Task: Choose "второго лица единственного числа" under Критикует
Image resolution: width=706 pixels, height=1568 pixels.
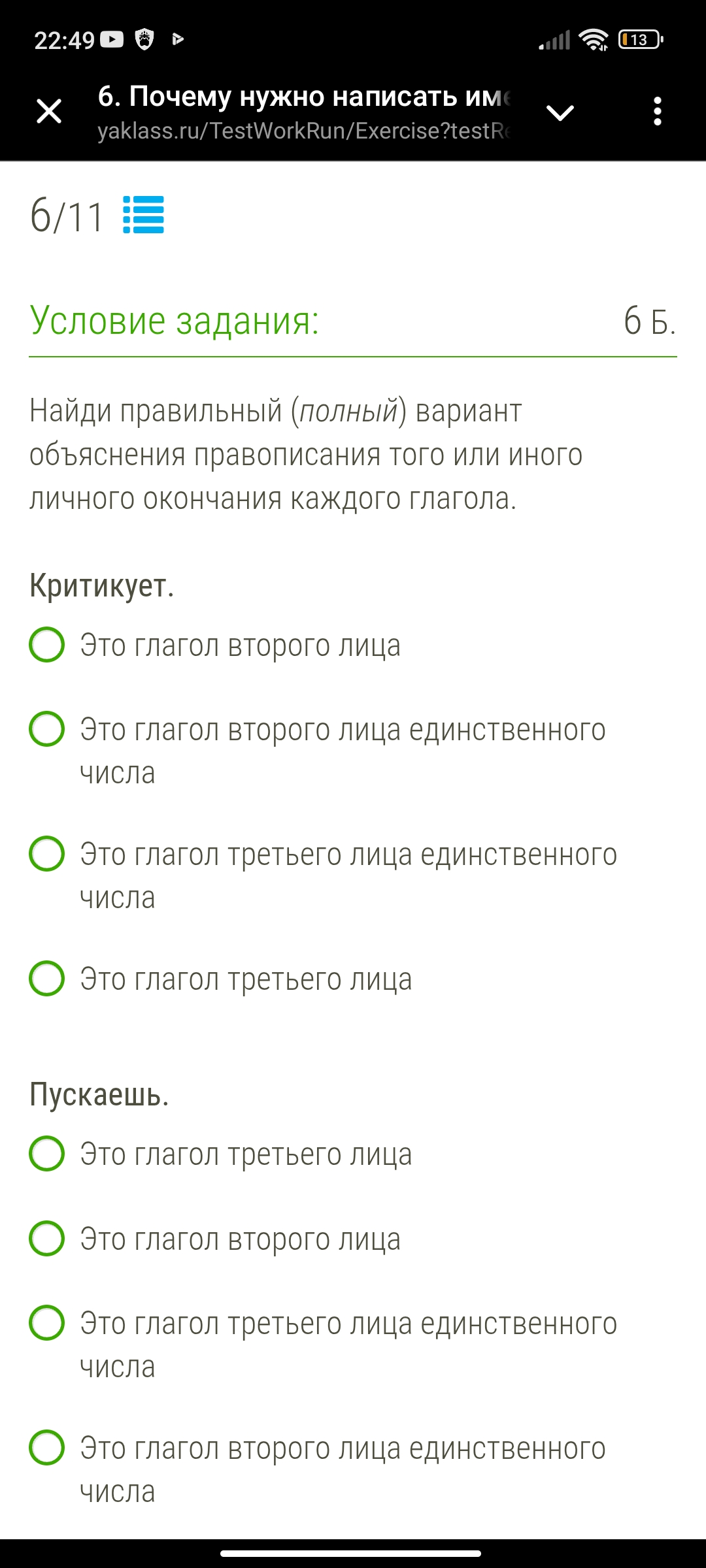Action: pyautogui.click(x=47, y=729)
